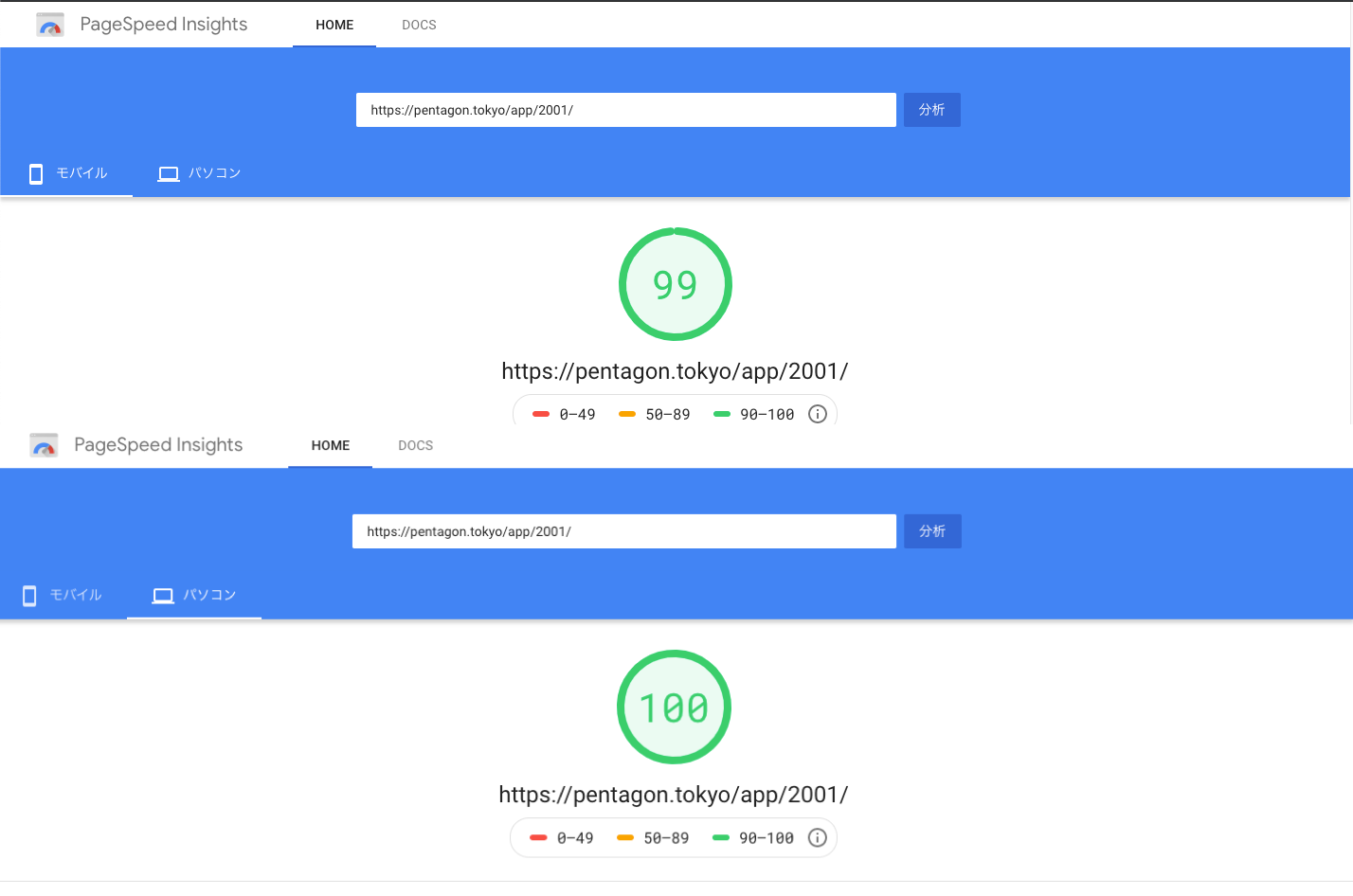The width and height of the screenshot is (1353, 896).
Task: Click the green 90–100 legend in lower panel
Action: pyautogui.click(x=752, y=837)
